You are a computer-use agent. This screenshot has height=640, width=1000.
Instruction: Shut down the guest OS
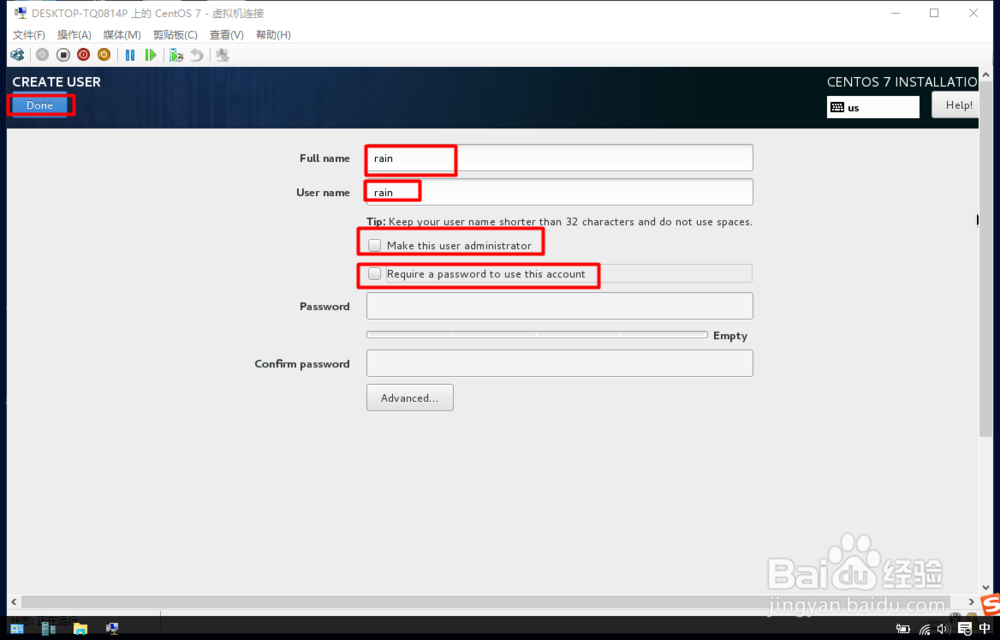(83, 54)
